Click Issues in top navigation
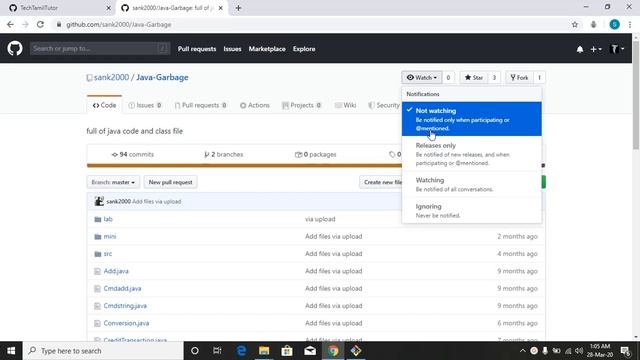The width and height of the screenshot is (640, 360). tap(232, 49)
